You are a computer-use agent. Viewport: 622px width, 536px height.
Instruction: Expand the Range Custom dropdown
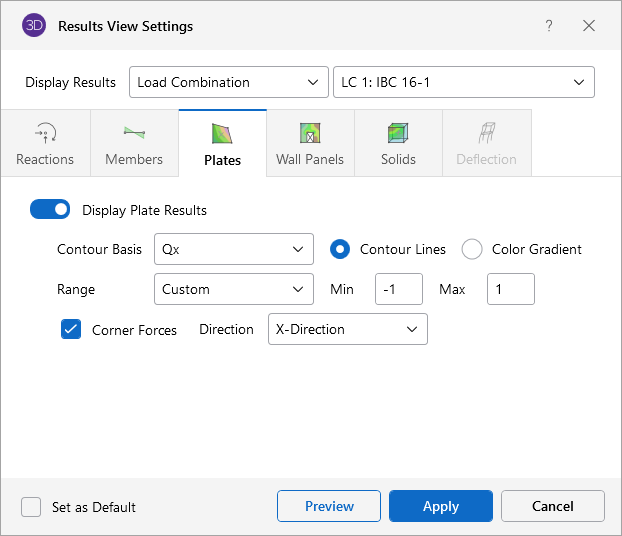pos(233,289)
